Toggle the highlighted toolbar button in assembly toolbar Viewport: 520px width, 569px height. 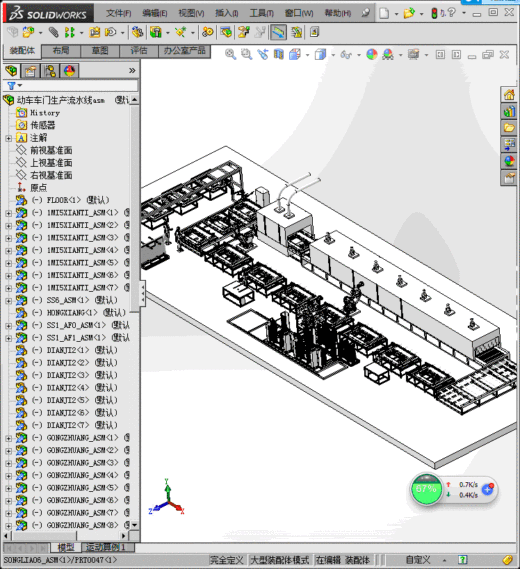(278, 33)
